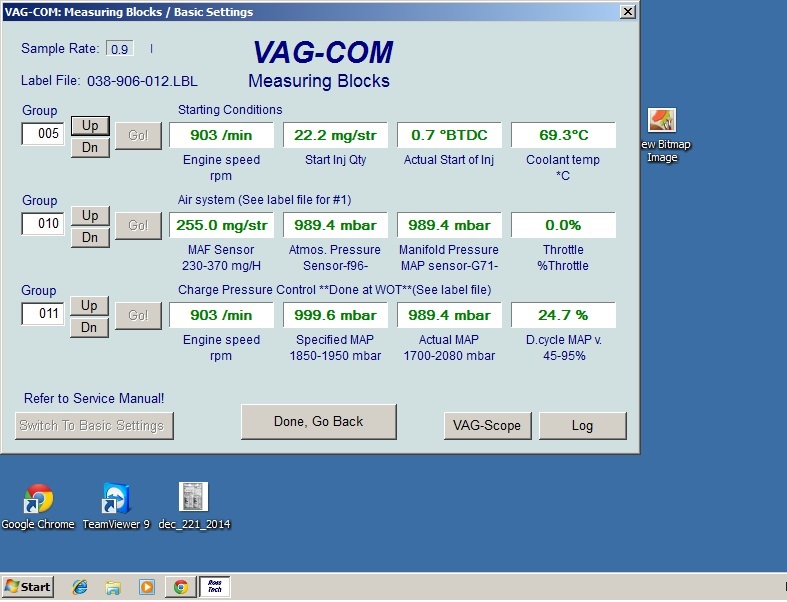This screenshot has width=787, height=602.
Task: Click the Start button on taskbar
Action: [x=28, y=586]
